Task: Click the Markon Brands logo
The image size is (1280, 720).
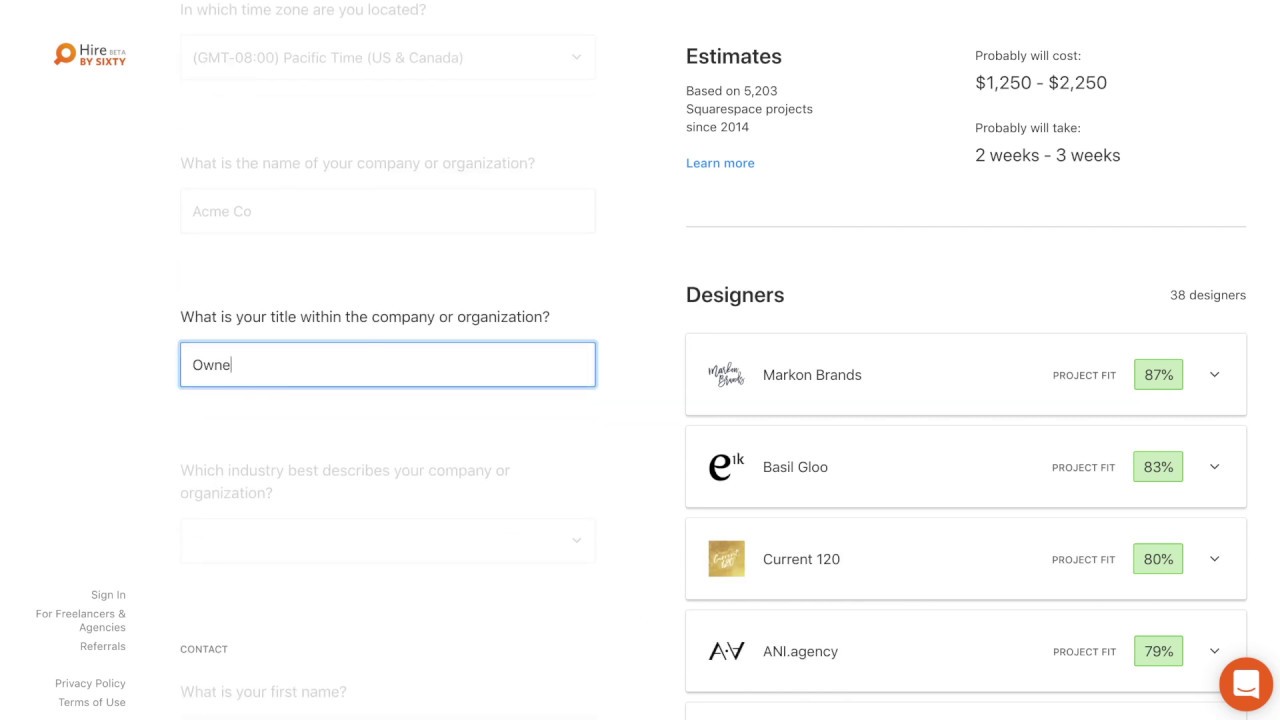Action: coord(726,375)
